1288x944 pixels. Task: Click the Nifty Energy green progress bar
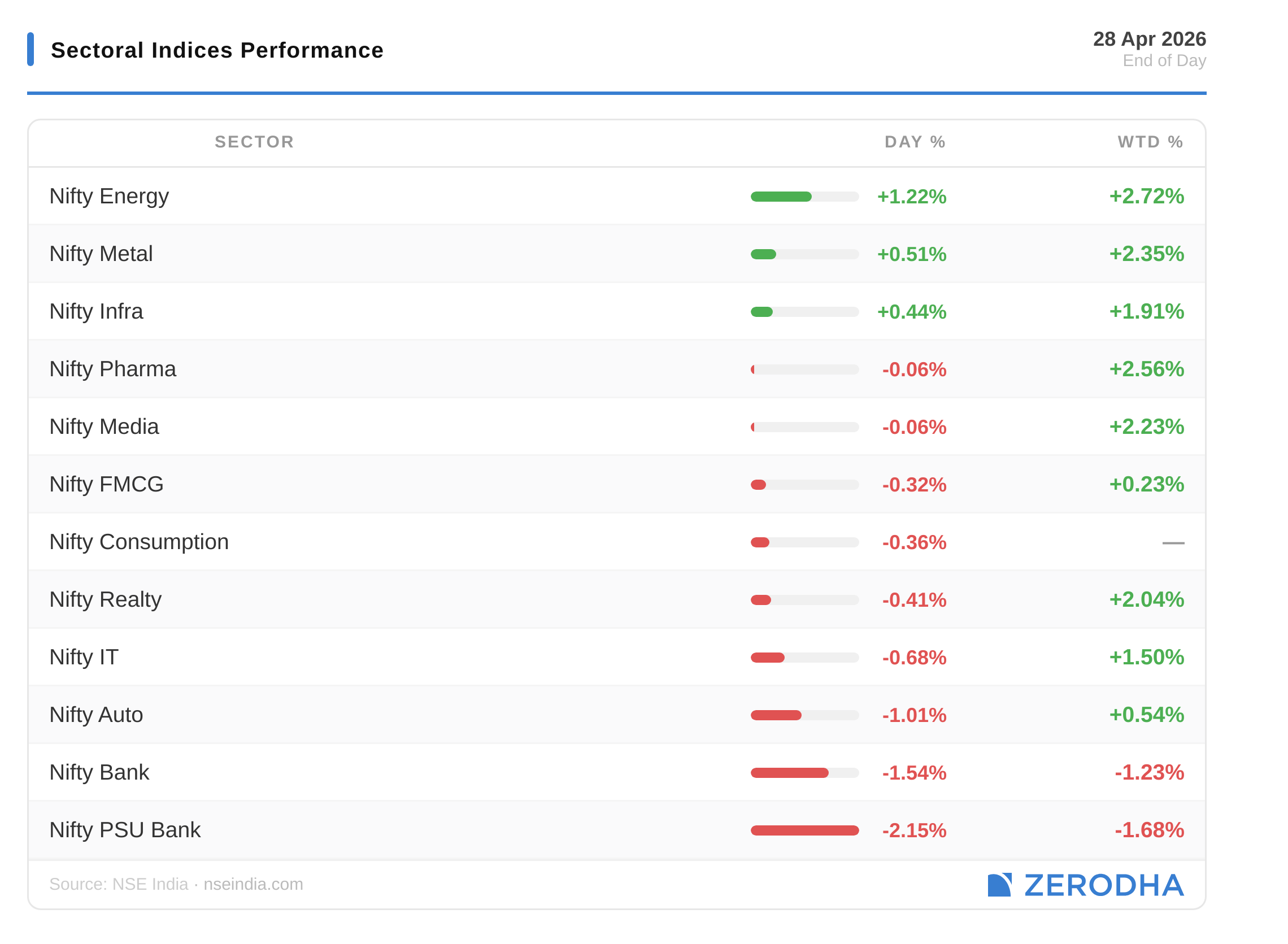coord(781,197)
